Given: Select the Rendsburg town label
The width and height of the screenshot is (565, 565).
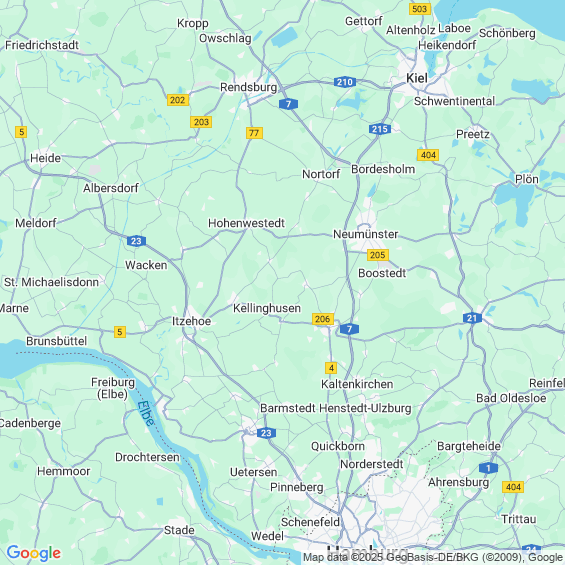Looking at the screenshot, I should [249, 87].
